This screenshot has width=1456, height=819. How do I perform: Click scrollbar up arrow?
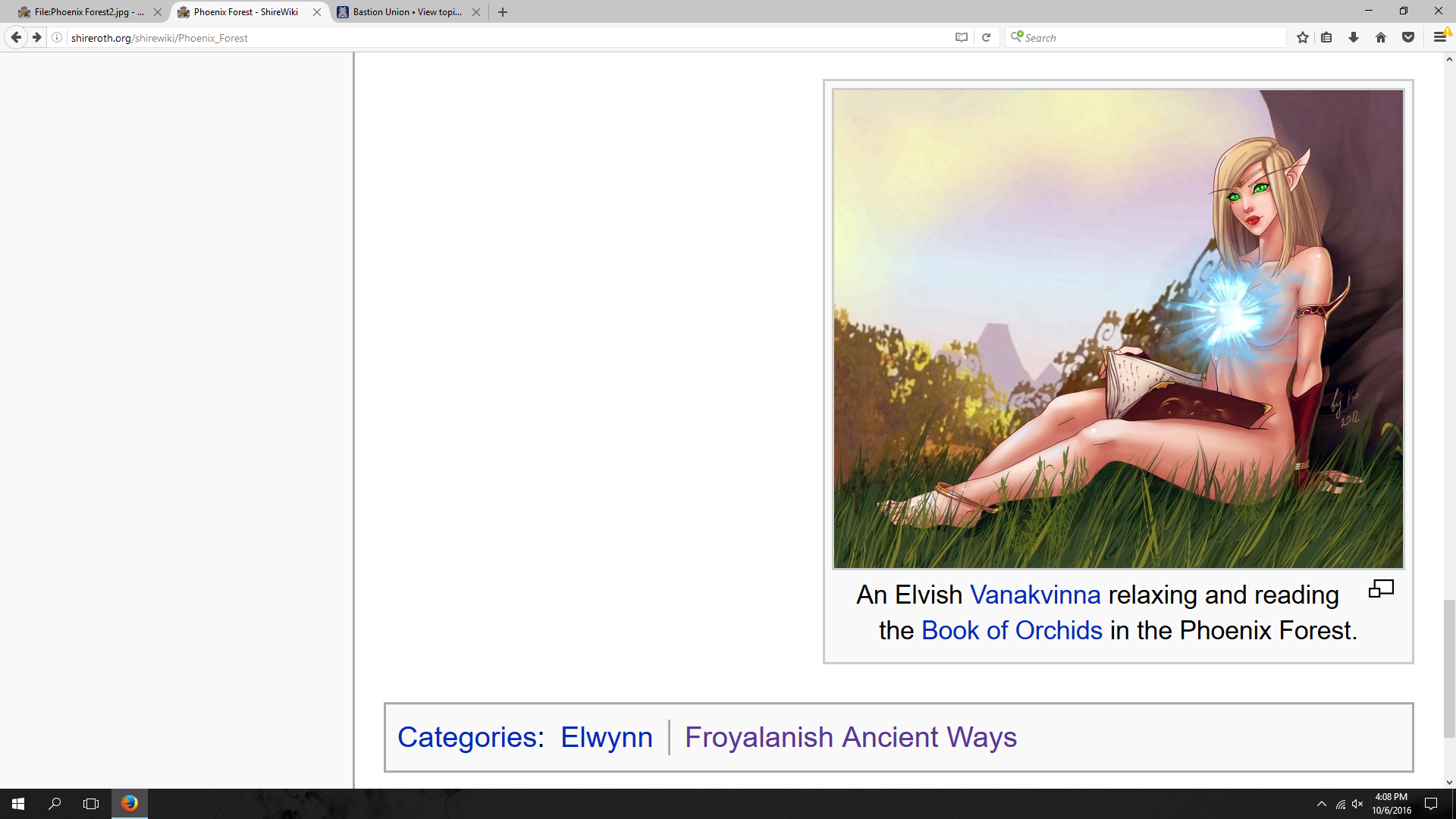click(1448, 59)
